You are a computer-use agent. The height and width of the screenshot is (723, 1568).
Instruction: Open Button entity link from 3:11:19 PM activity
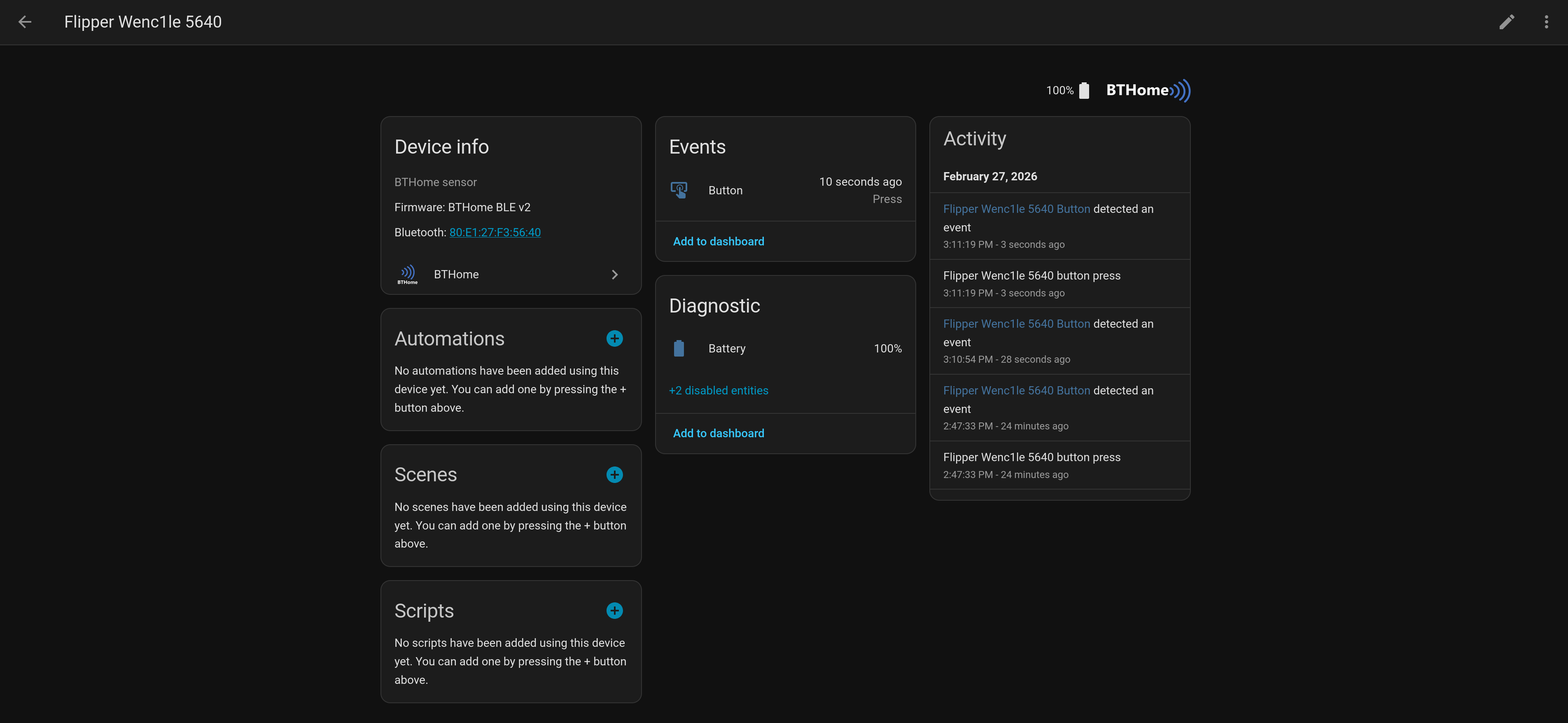click(1016, 209)
